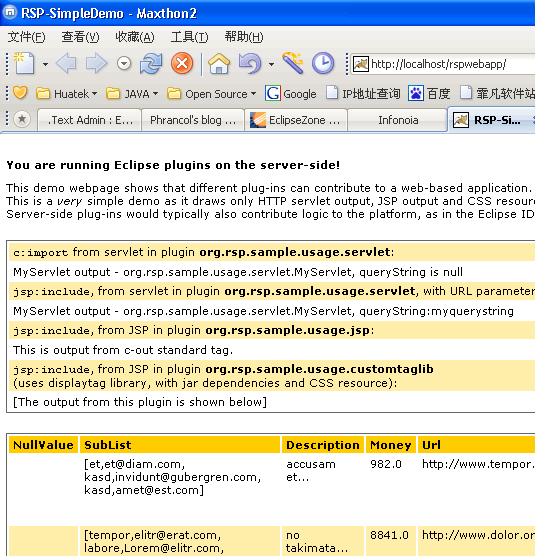Expand the JAVA favorites folder
This screenshot has height=556, width=535.
click(132, 94)
